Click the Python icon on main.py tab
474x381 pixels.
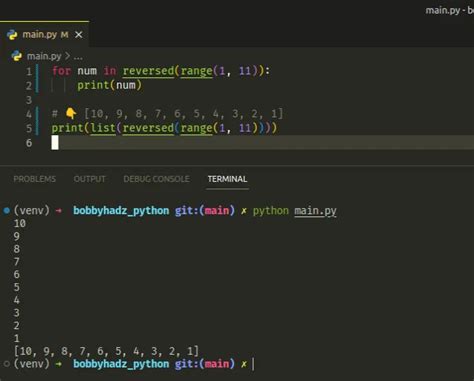tap(12, 35)
